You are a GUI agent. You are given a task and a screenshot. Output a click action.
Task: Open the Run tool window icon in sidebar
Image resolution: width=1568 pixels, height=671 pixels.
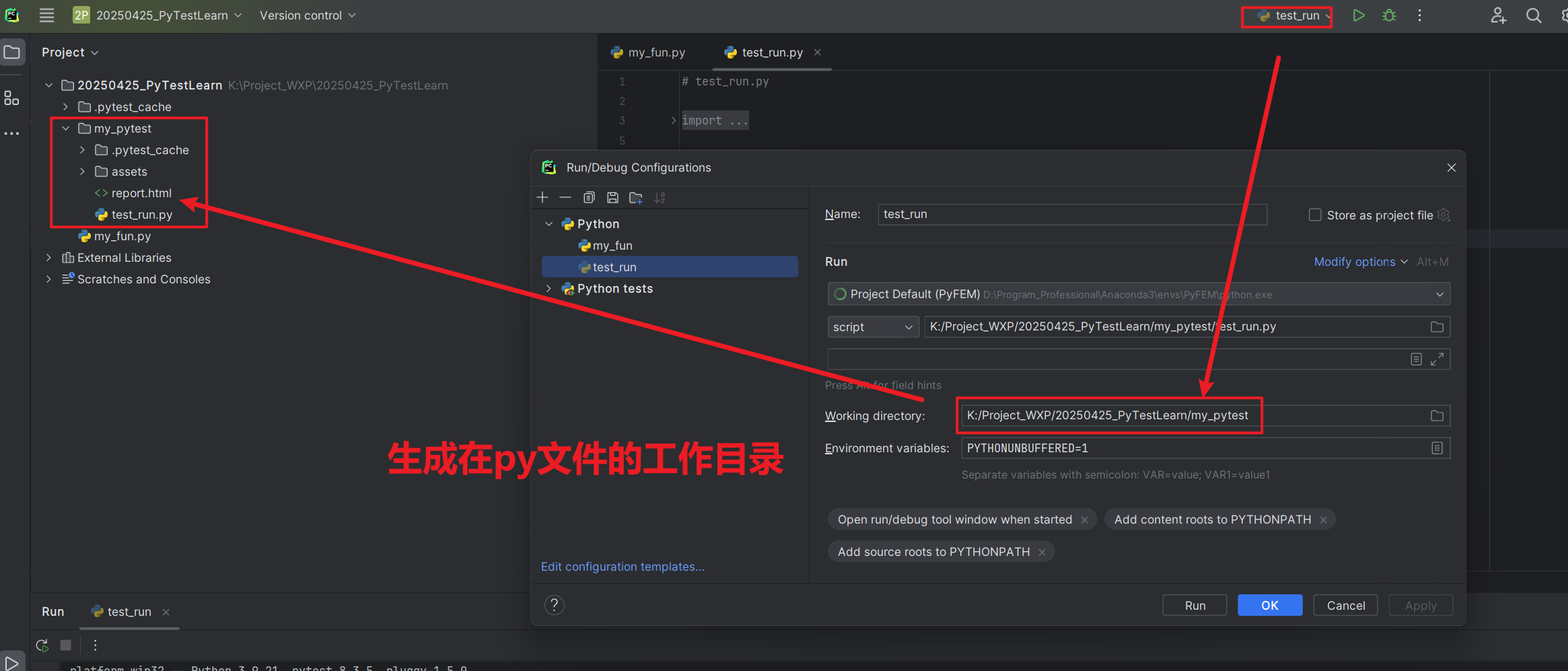[11, 663]
